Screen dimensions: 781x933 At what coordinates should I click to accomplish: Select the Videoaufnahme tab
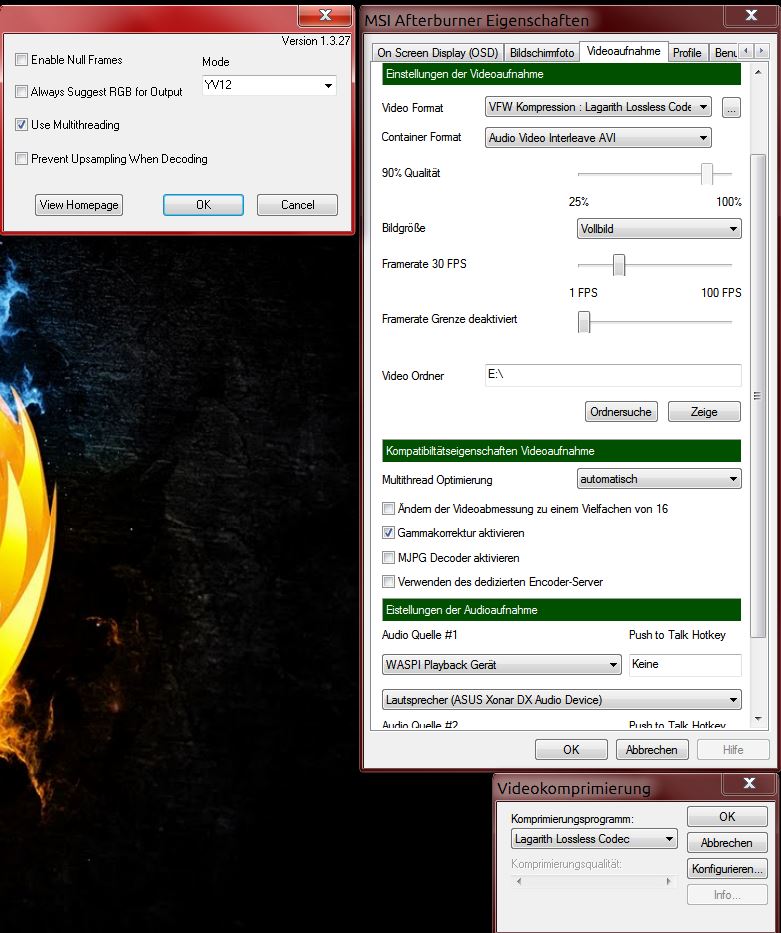[623, 51]
